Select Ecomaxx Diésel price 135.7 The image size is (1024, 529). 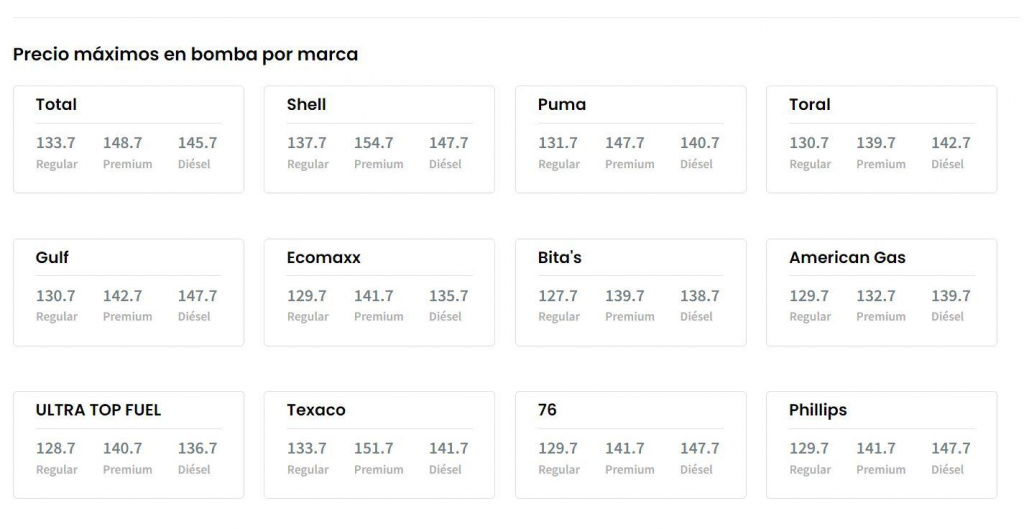click(448, 296)
